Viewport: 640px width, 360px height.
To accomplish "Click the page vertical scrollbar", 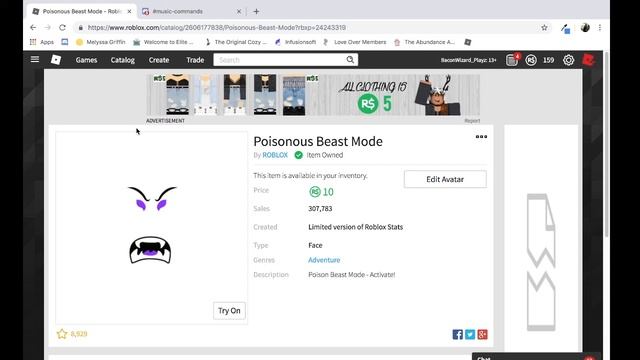I will tap(607, 145).
